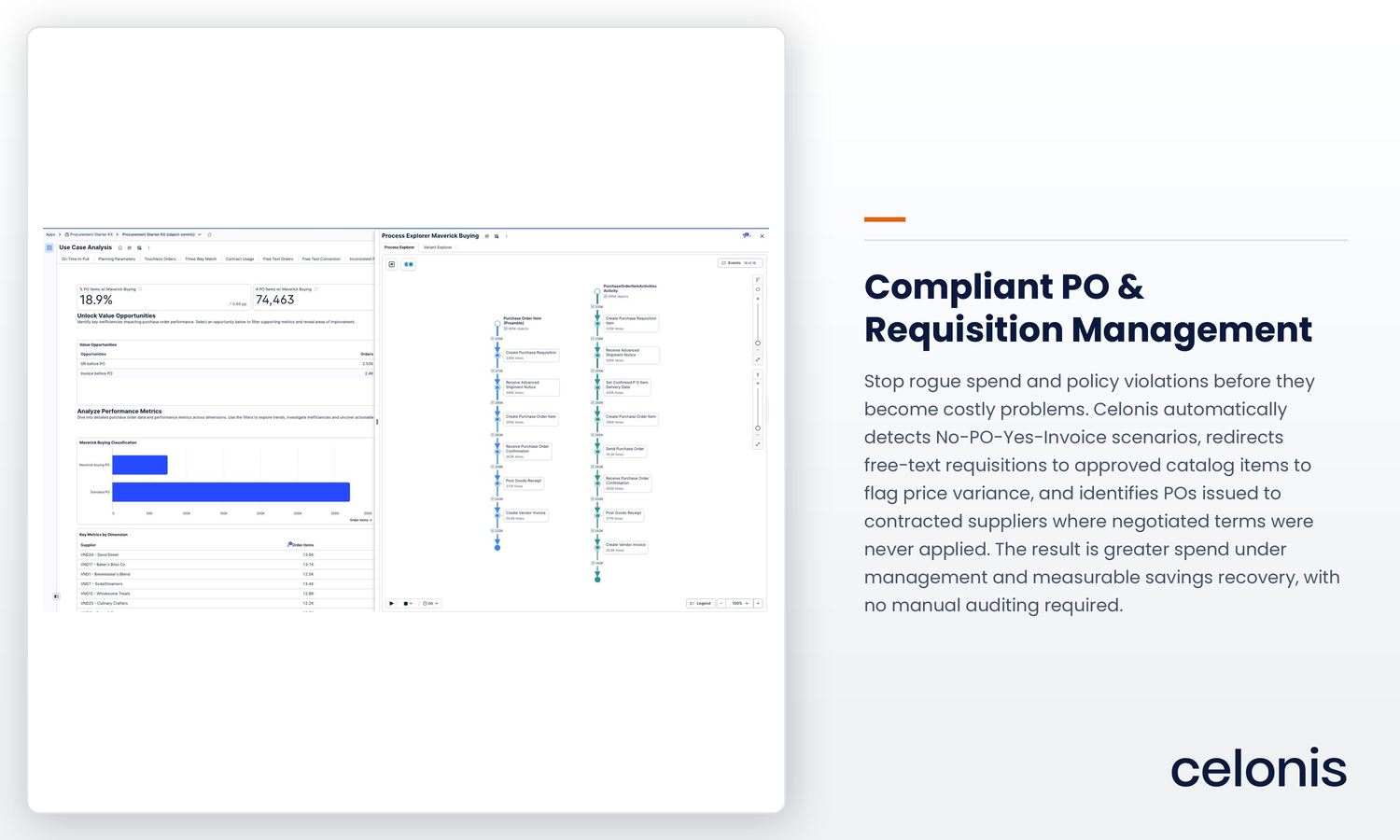Image resolution: width=1400 pixels, height=840 pixels.
Task: Click the up arrow icon above the second slider
Action: (x=758, y=374)
